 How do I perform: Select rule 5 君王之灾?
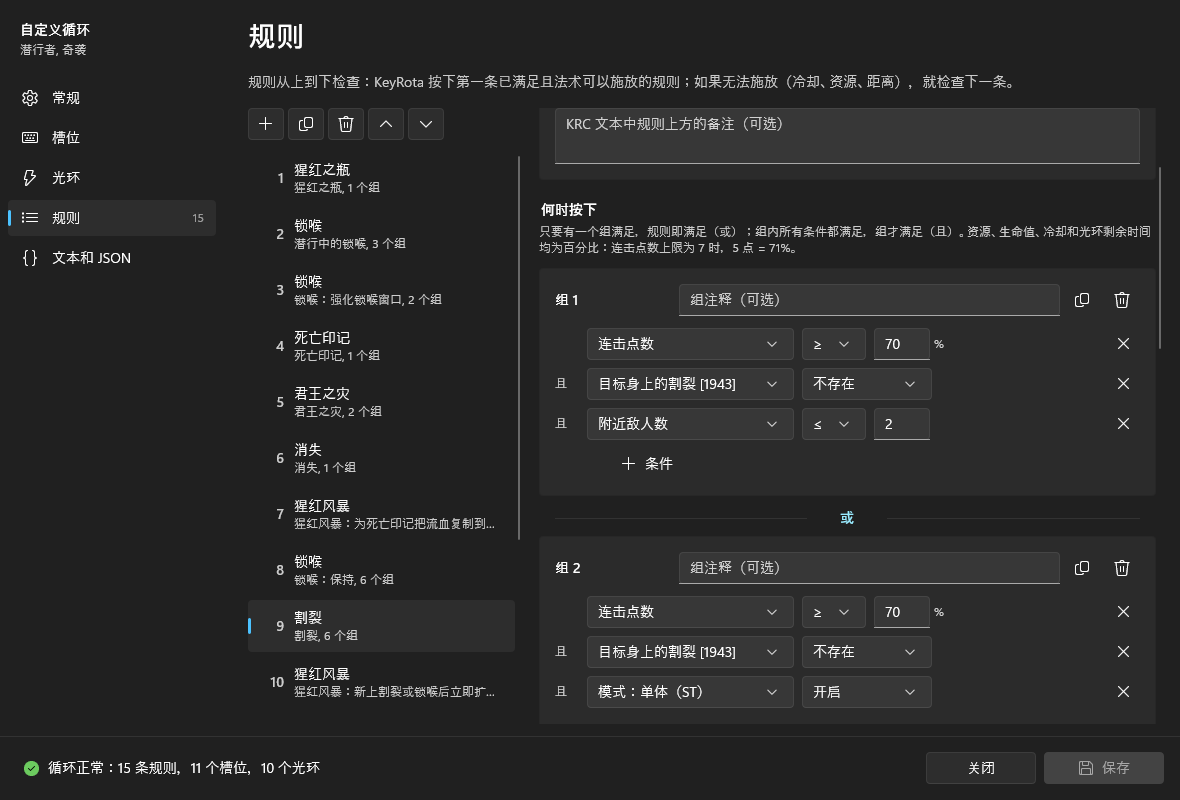click(382, 402)
